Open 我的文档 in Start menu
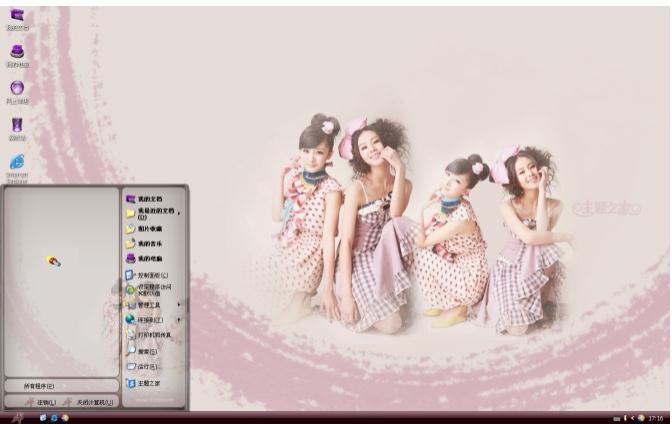The height and width of the screenshot is (424, 672). click(x=144, y=199)
